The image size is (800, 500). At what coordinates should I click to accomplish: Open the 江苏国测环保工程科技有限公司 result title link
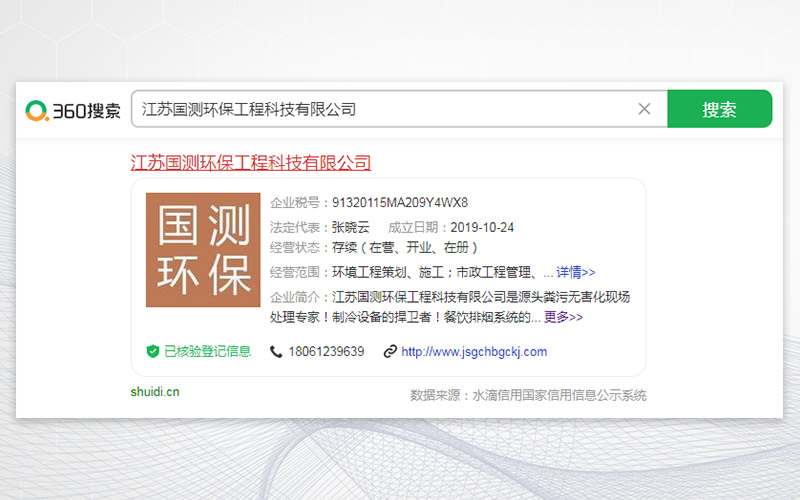click(x=251, y=163)
